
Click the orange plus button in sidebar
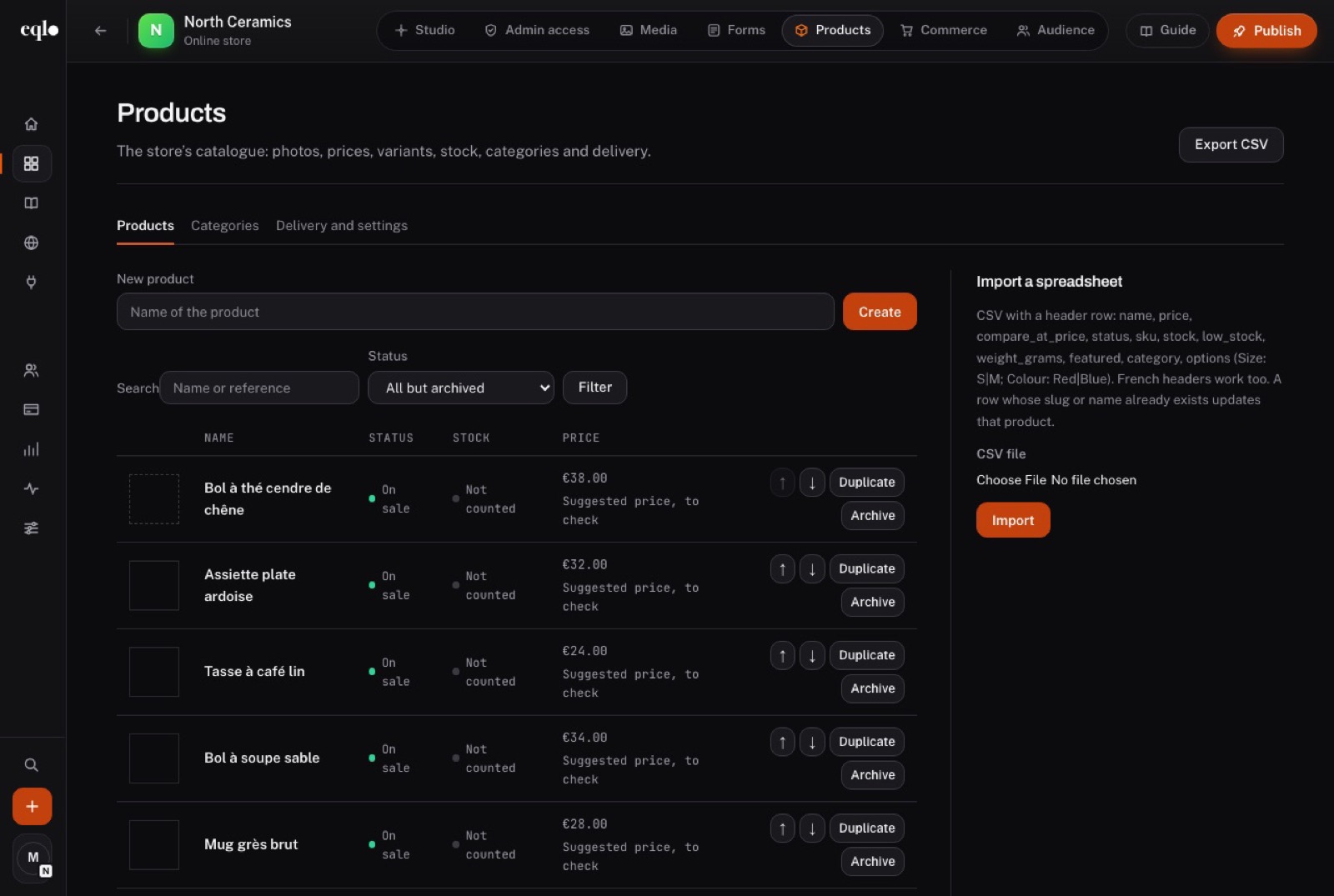(x=32, y=807)
